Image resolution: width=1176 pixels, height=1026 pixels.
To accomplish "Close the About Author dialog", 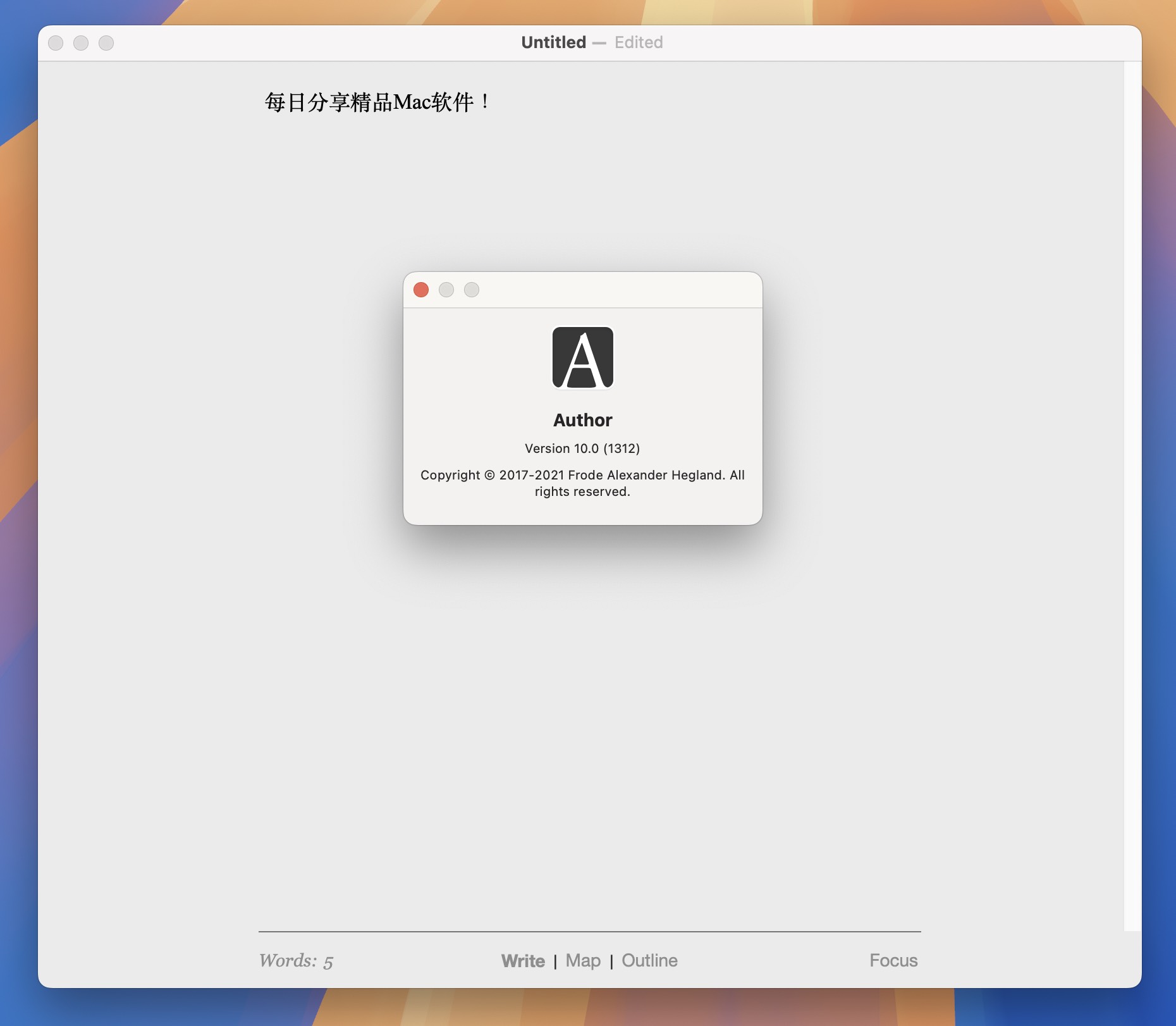I will coord(421,290).
